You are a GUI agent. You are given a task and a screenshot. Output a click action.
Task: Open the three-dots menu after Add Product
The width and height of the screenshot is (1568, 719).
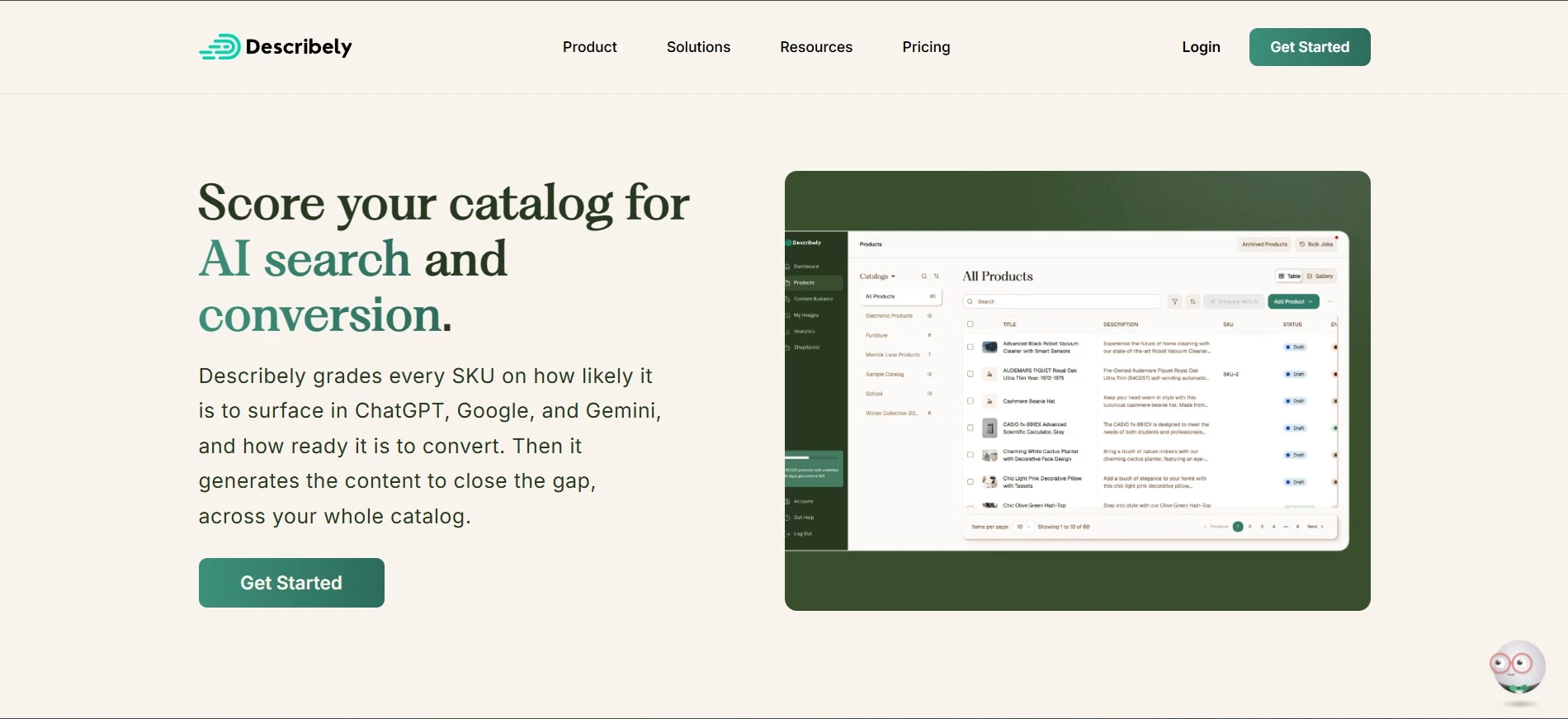point(1329,301)
